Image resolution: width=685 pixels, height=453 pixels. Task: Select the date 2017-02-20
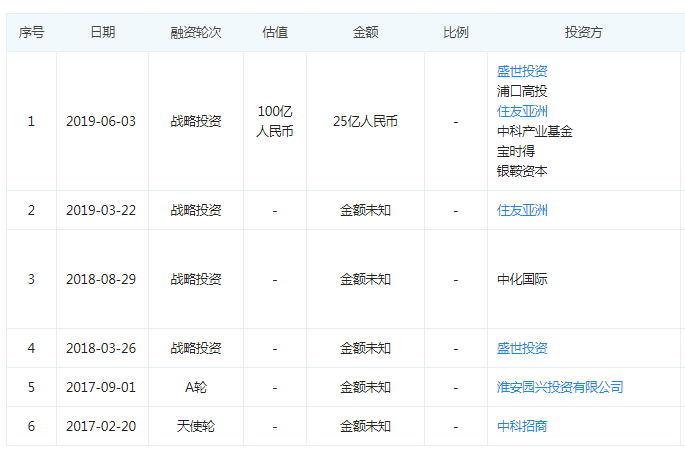pos(101,426)
